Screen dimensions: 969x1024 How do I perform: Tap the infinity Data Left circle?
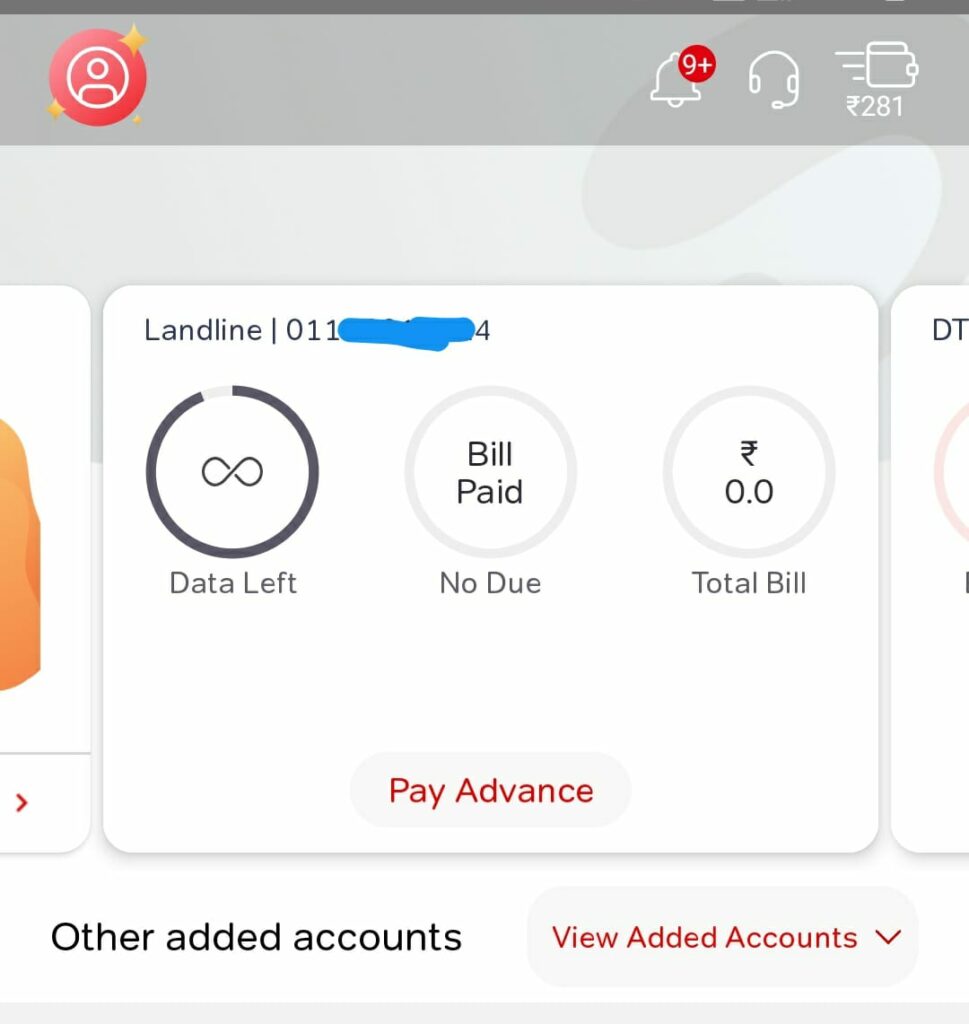click(232, 472)
